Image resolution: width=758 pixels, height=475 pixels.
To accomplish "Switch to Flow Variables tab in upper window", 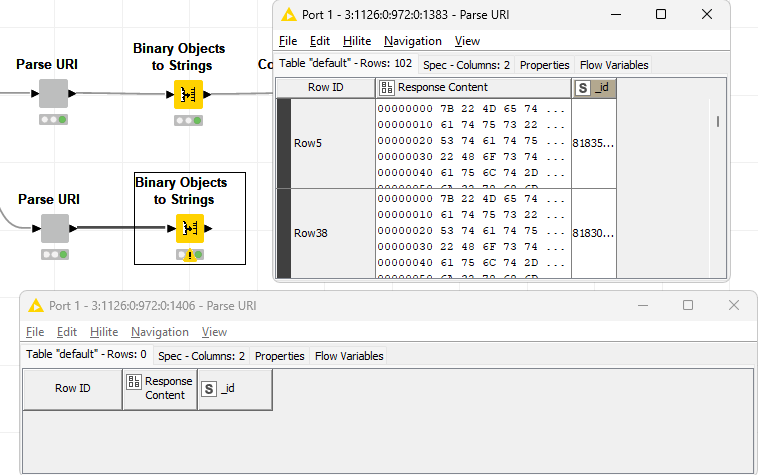I will click(614, 65).
